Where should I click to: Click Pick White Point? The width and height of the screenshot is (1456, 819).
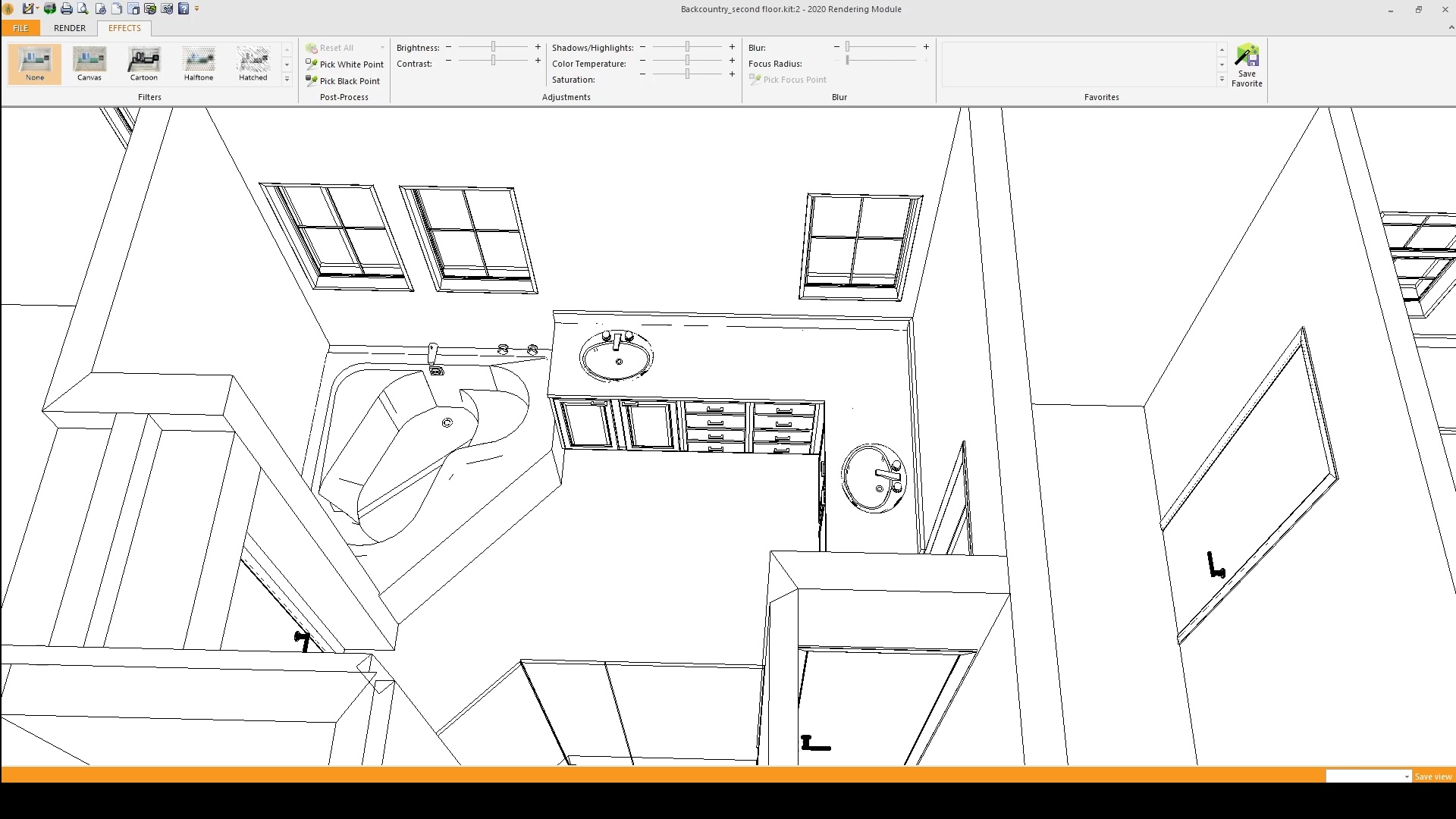(x=345, y=64)
